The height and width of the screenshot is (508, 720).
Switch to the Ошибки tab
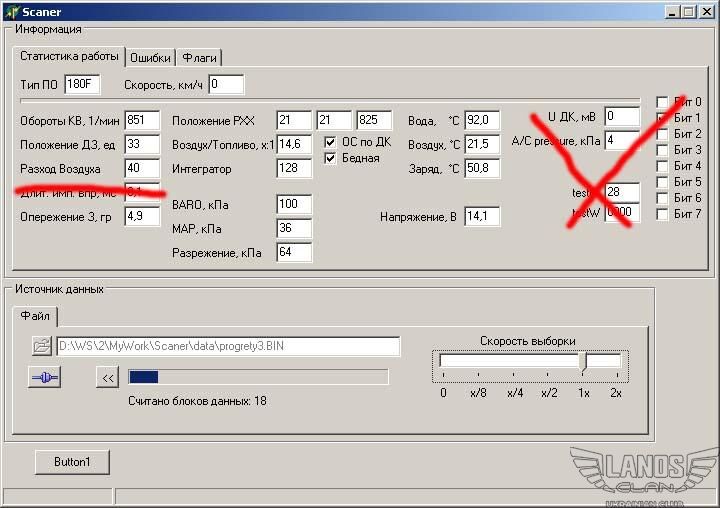pyautogui.click(x=150, y=58)
